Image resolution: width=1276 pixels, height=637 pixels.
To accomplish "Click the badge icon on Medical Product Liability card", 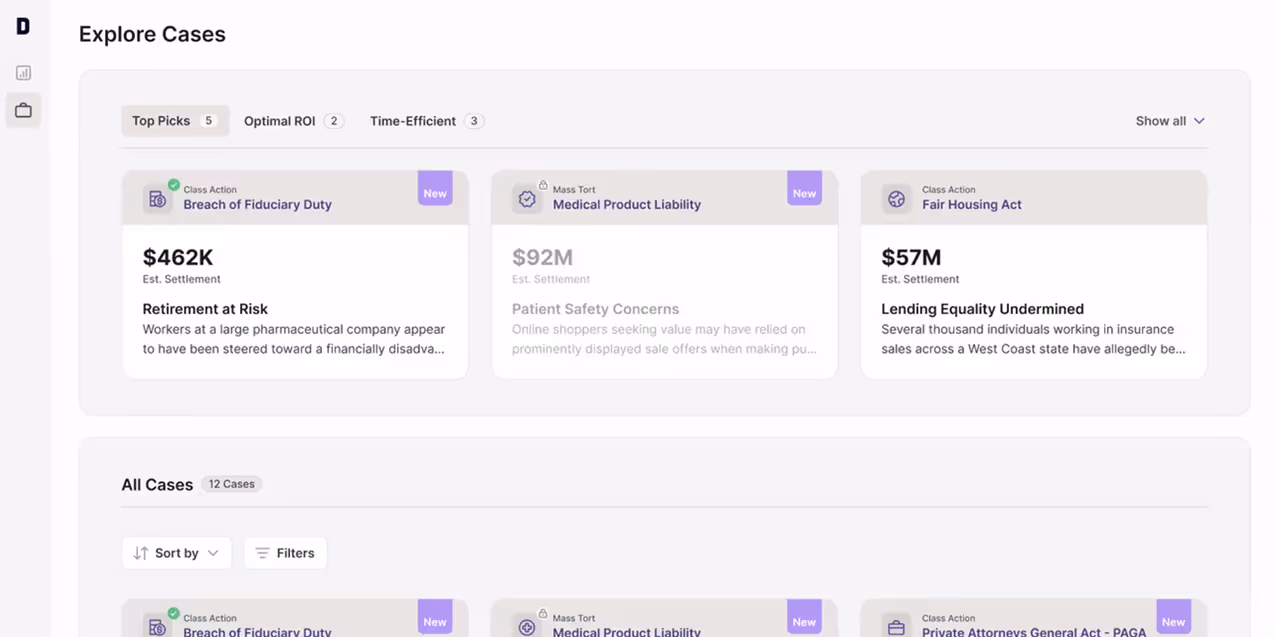I will pyautogui.click(x=527, y=198).
